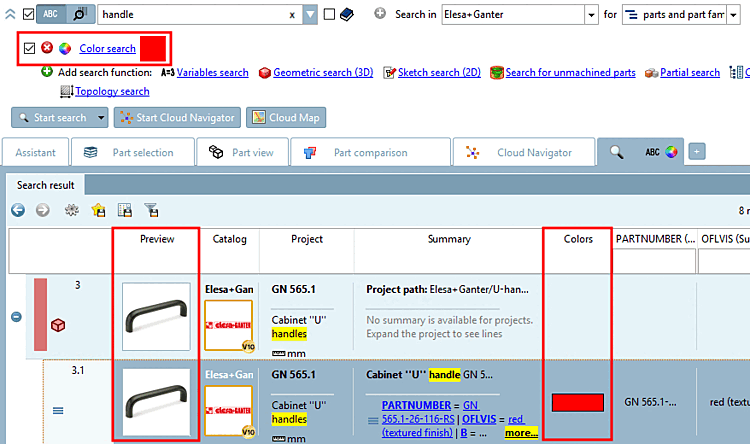Click the Start Cloud Navigator button
Viewport: 750px width, 444px height.
pyautogui.click(x=177, y=117)
